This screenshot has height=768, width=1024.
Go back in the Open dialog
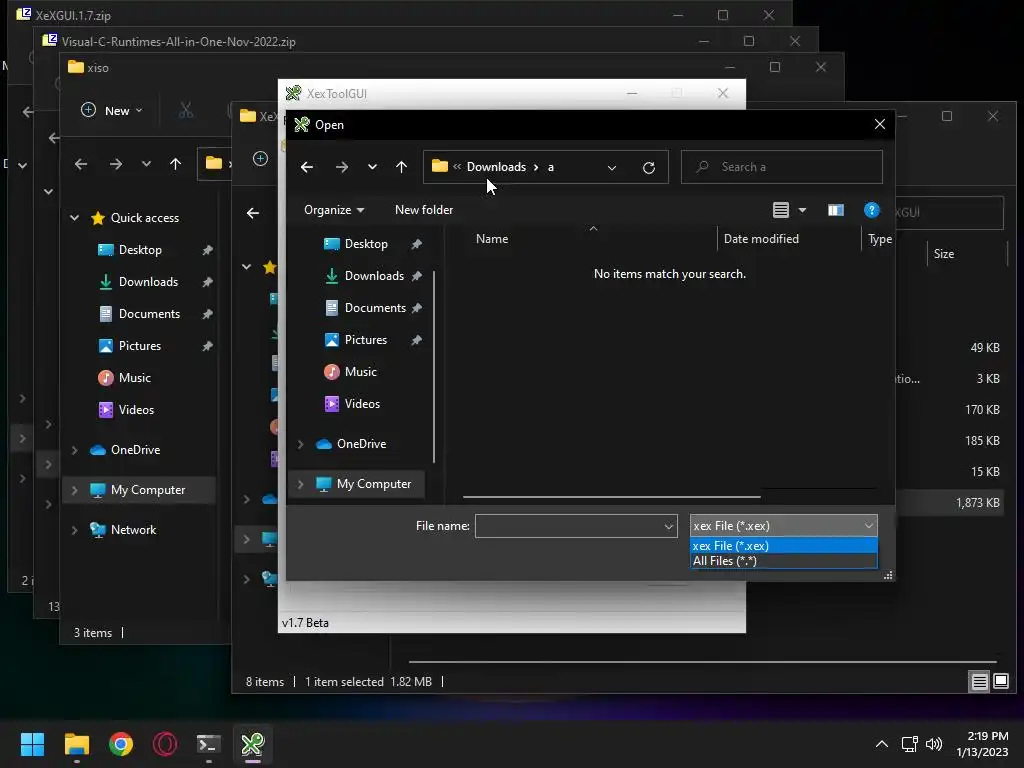pyautogui.click(x=307, y=167)
